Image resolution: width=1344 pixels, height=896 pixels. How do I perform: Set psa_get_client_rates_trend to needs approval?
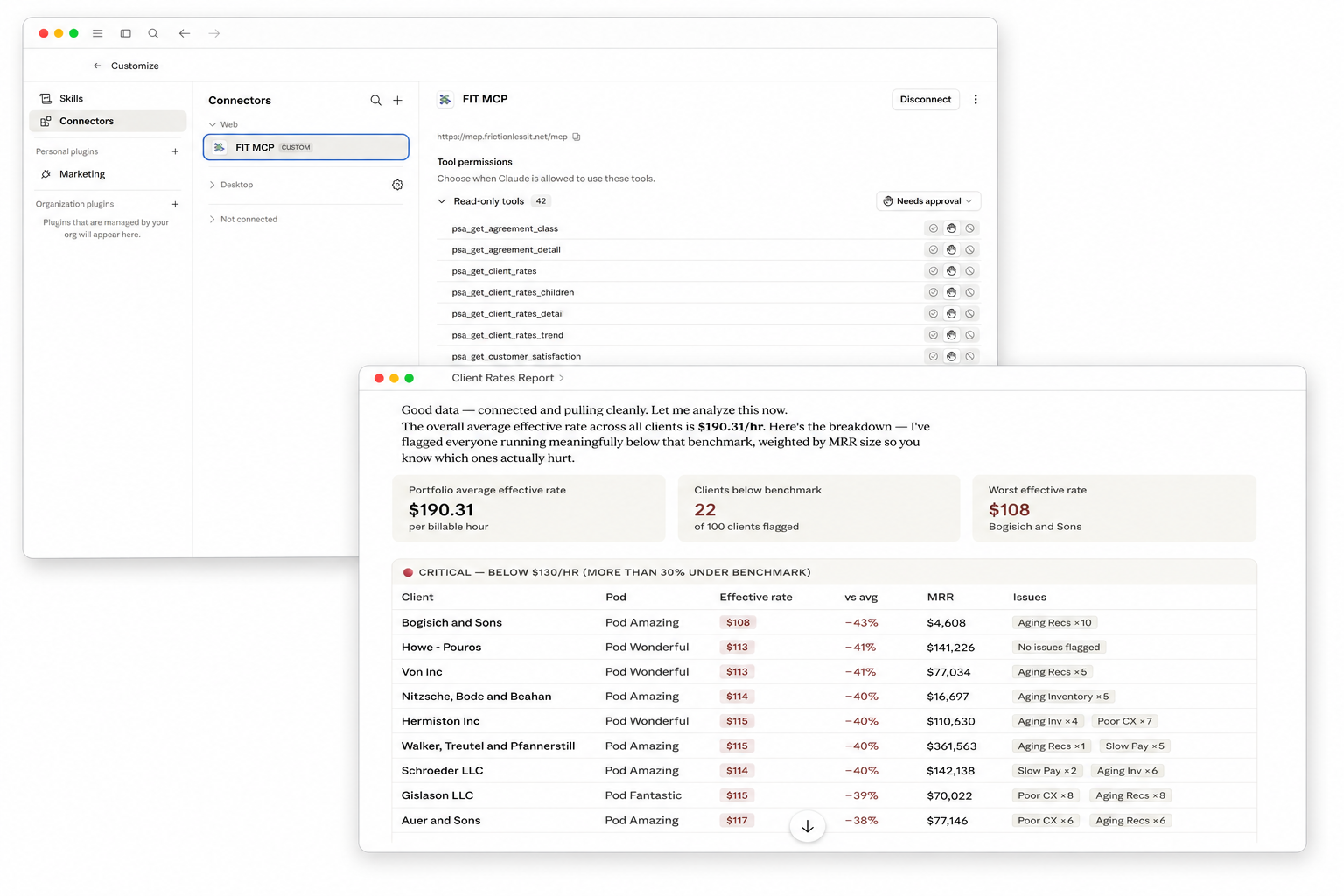click(x=951, y=335)
